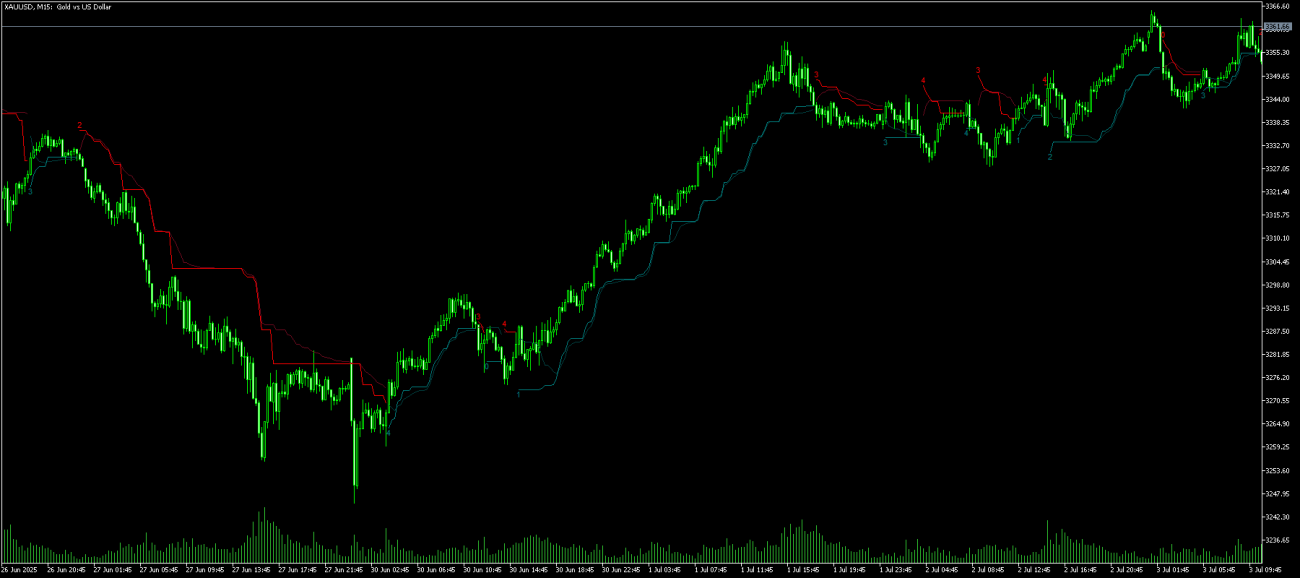Click the 27 Jun 21:45 time label
Screen dimensions: 1300x578
[343, 571]
